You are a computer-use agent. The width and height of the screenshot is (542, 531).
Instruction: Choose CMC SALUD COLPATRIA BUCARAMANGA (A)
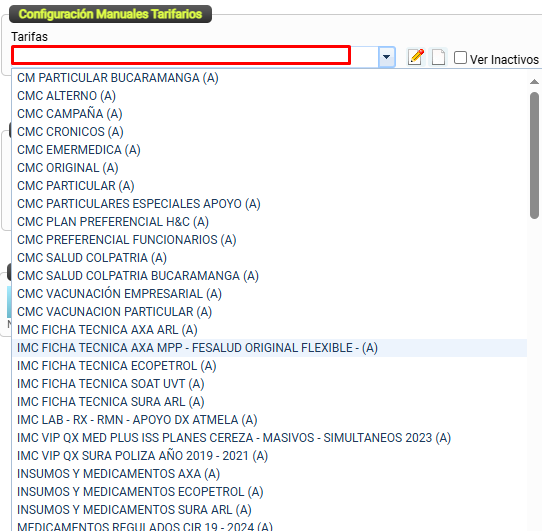(x=270, y=276)
